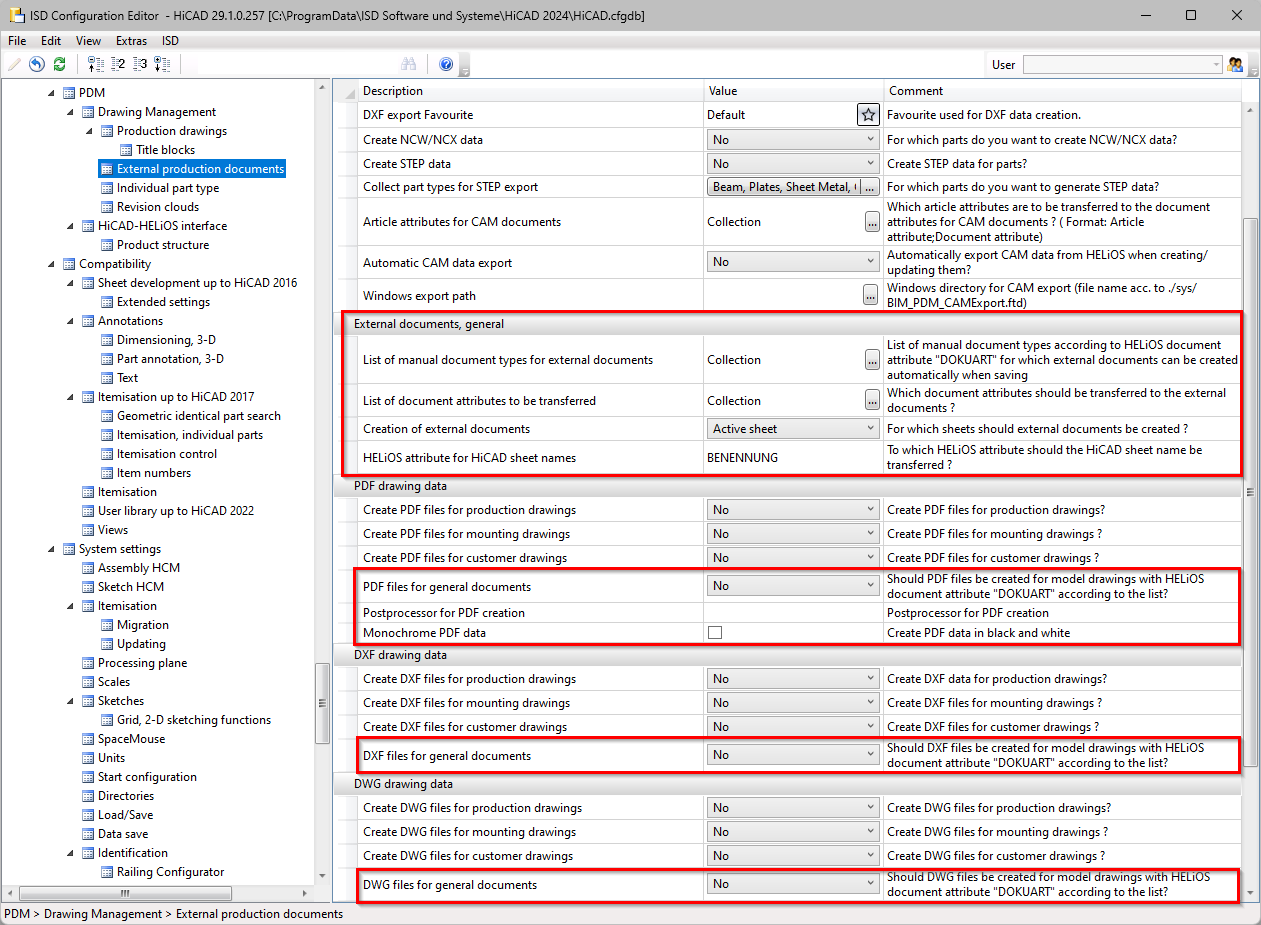
Task: Click the Postprocessor for PDF creation value field
Action: pyautogui.click(x=793, y=612)
